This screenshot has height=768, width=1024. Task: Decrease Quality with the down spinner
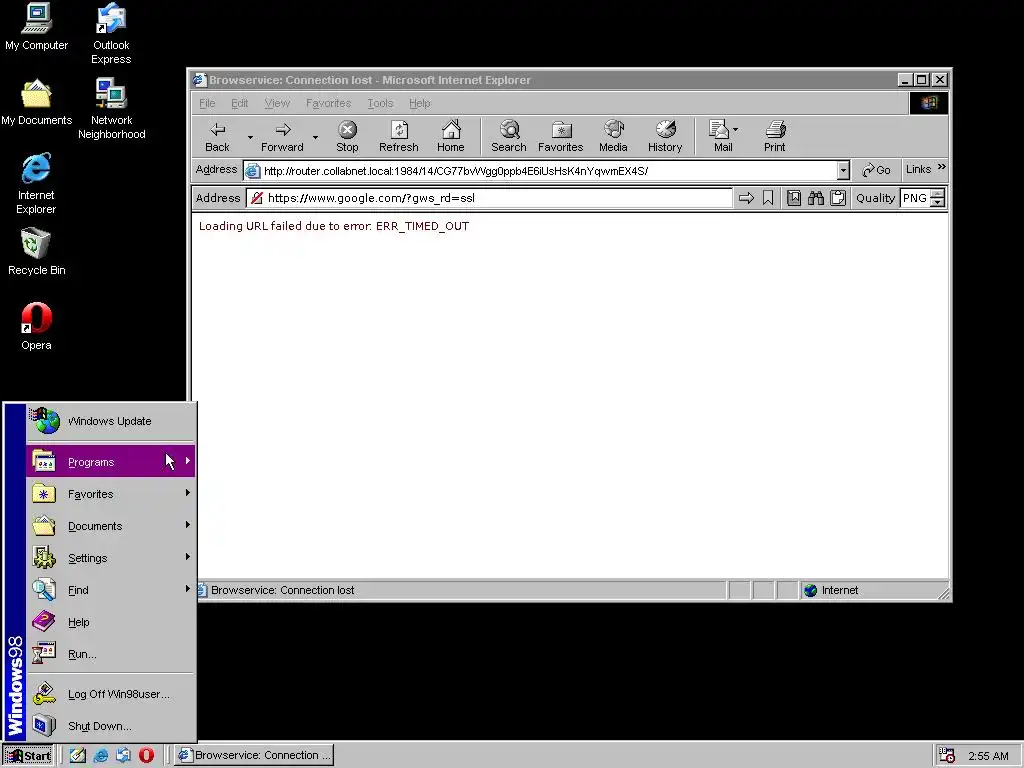click(938, 202)
